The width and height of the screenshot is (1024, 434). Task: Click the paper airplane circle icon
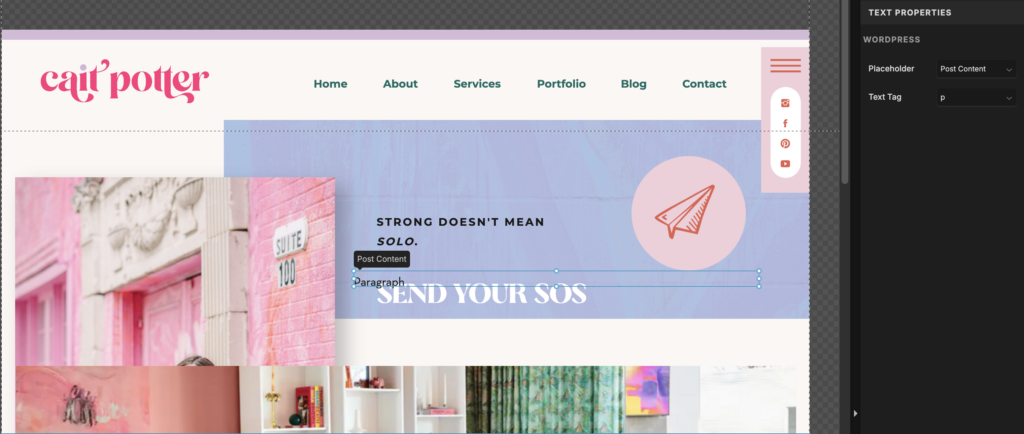(x=688, y=213)
